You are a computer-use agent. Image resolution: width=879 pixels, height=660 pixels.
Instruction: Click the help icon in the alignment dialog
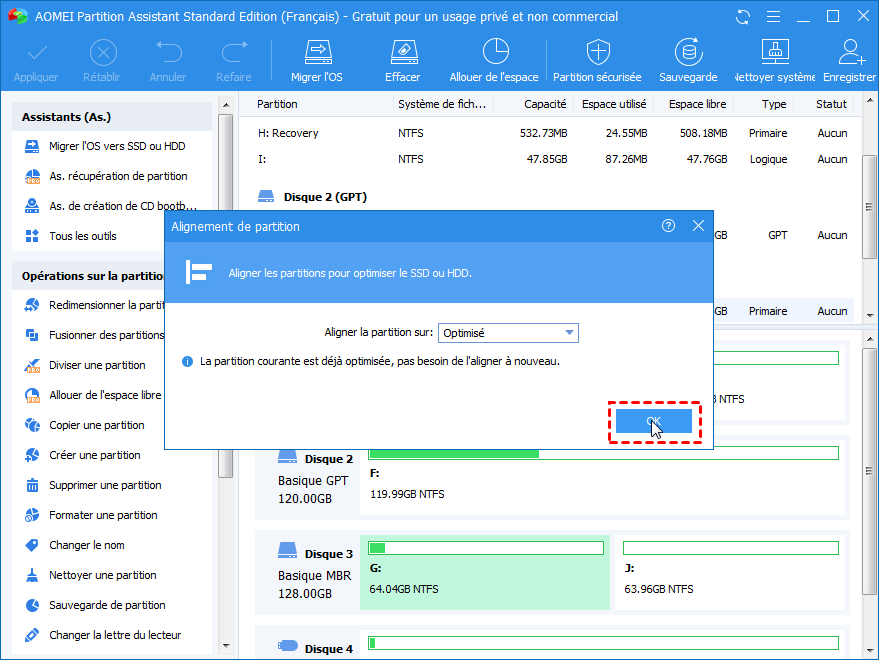click(668, 226)
